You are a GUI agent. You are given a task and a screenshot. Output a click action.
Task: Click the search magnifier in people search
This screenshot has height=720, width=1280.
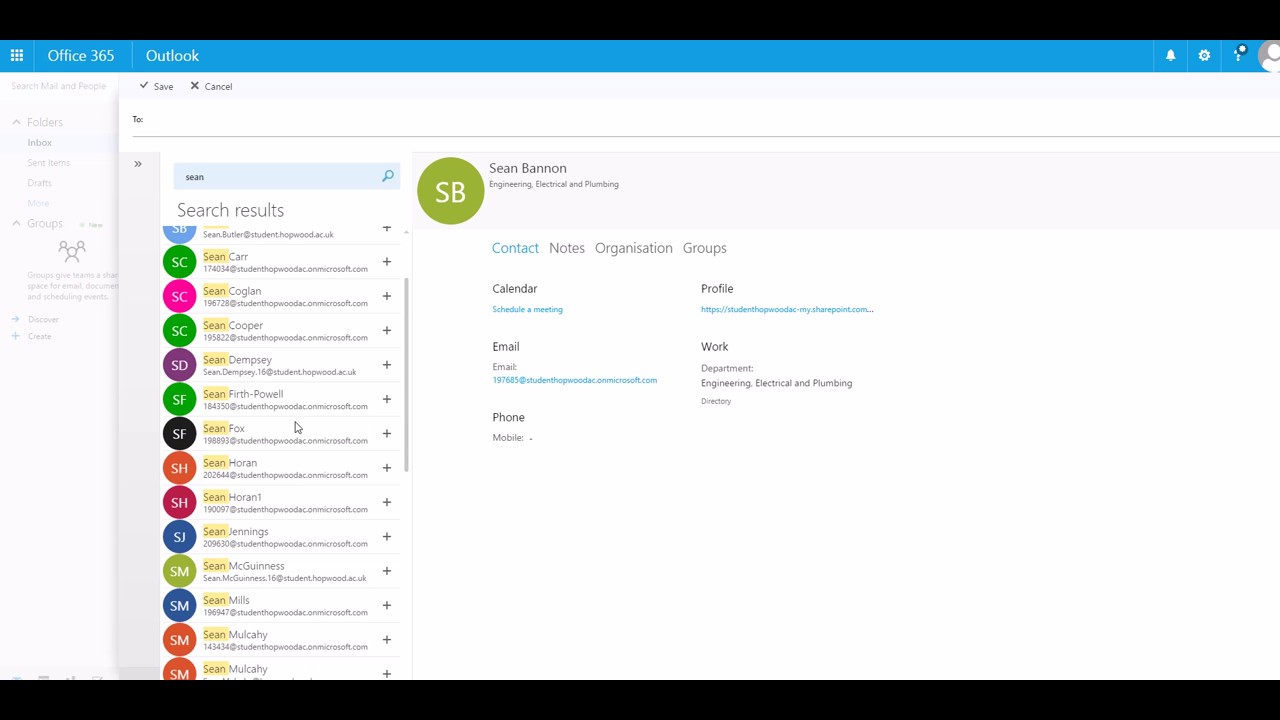388,176
